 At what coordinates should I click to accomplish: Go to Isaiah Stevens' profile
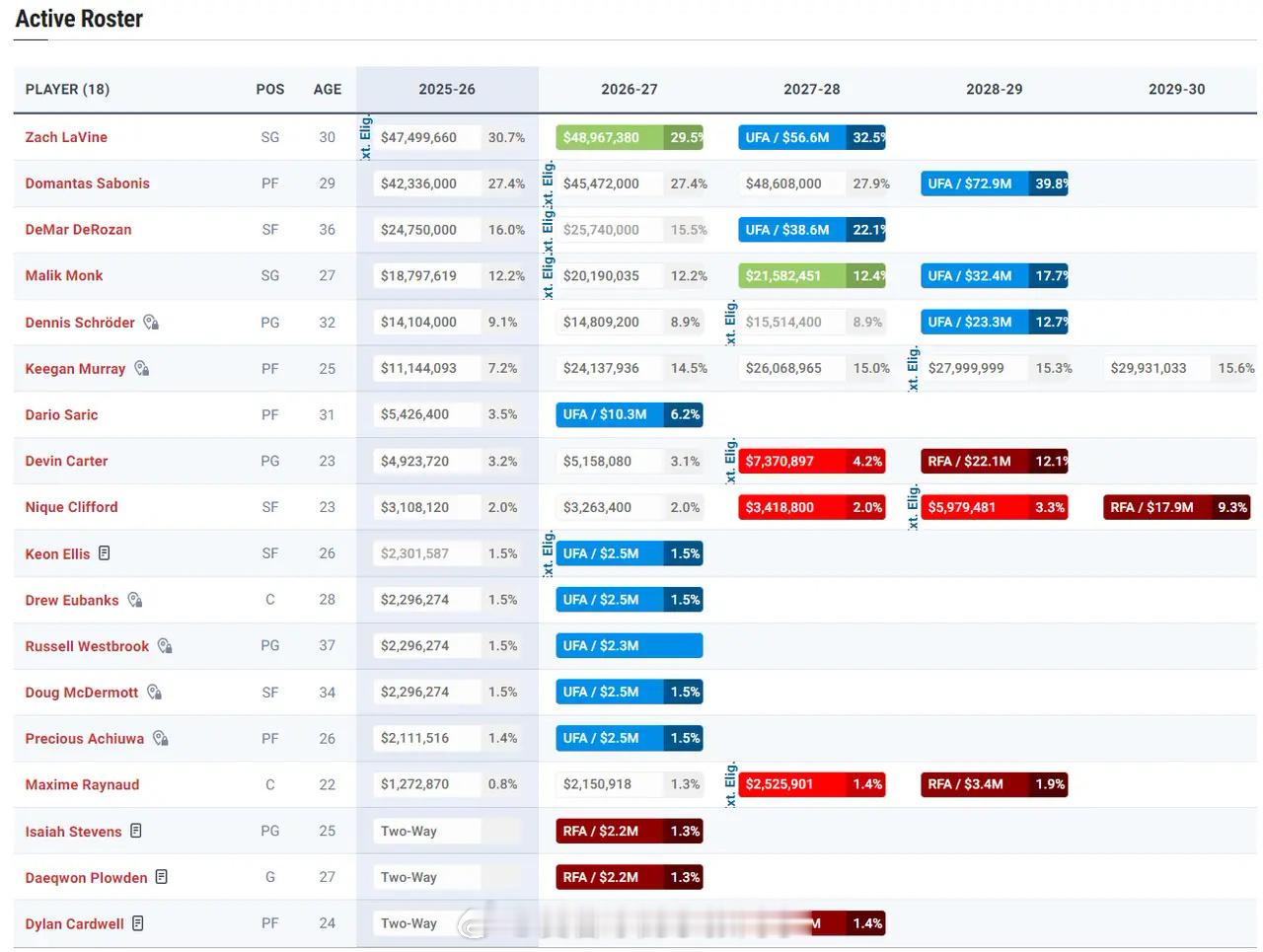(73, 832)
